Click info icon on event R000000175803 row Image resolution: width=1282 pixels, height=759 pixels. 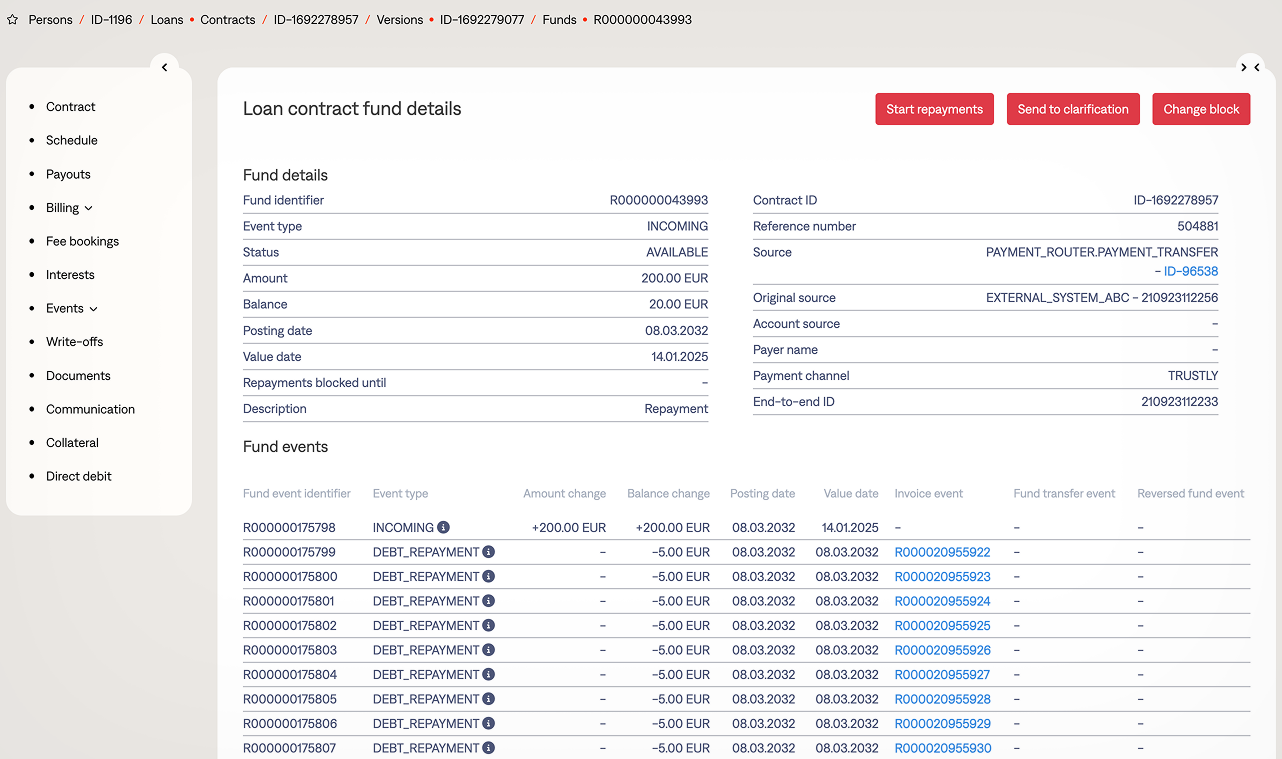click(x=489, y=650)
